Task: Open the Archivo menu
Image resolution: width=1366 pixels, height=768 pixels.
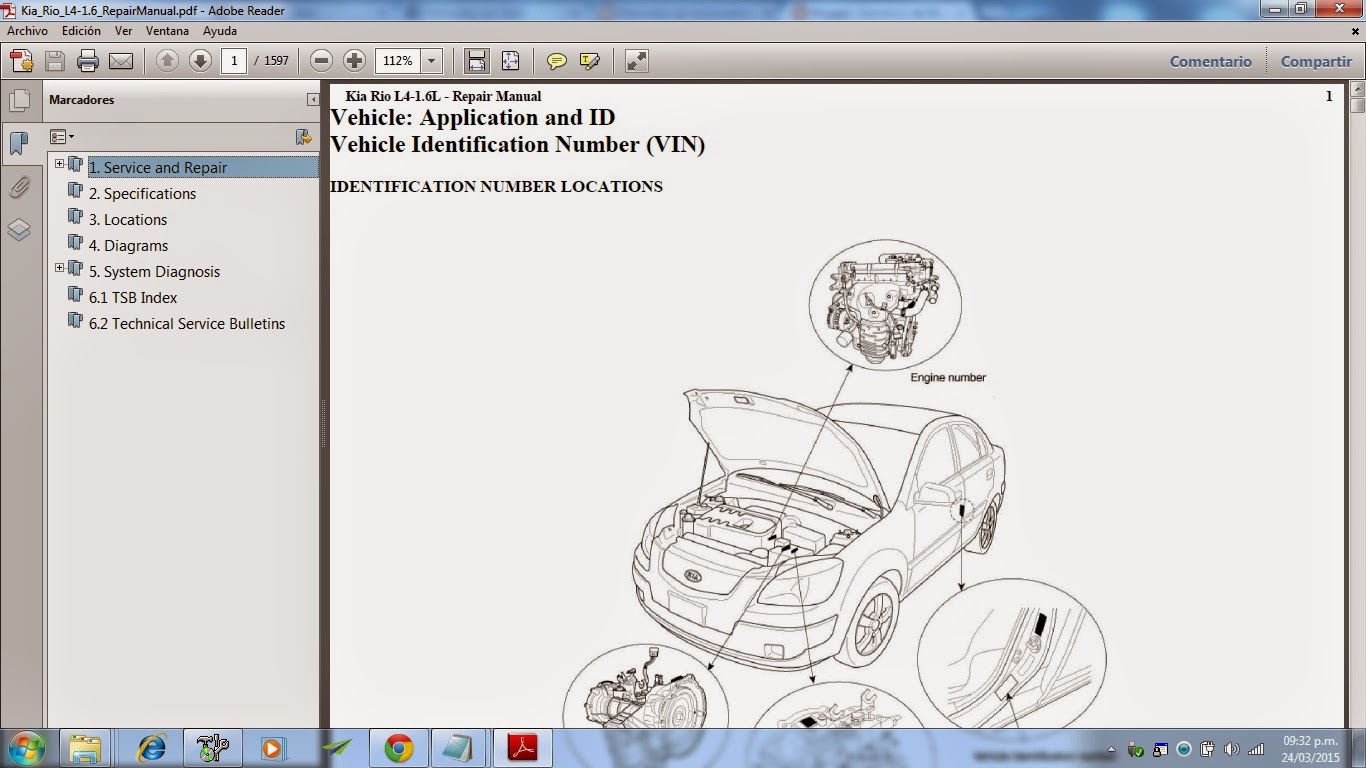Action: point(27,31)
